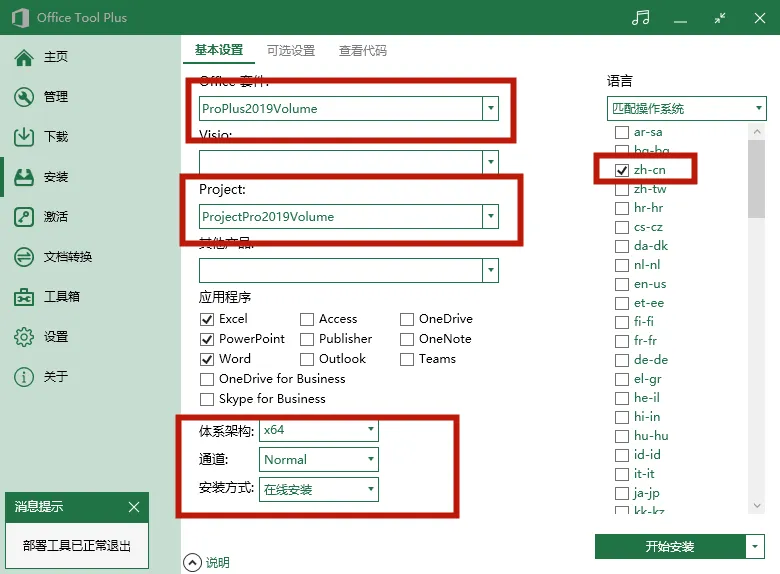The image size is (780, 574).
Task: Check OneDrive for Business checkbox
Action: click(x=207, y=380)
